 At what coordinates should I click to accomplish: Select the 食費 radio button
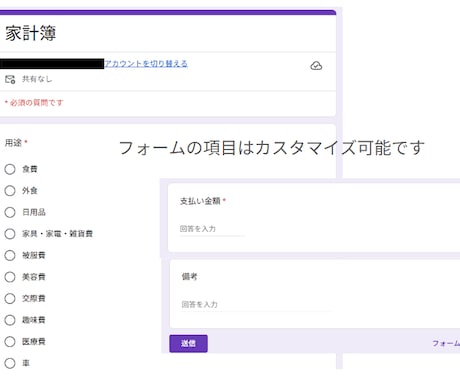pos(10,169)
